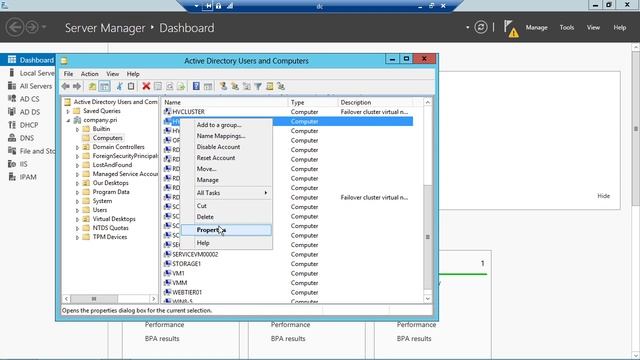Image resolution: width=640 pixels, height=360 pixels.
Task: Toggle the Show/Hide Action Pane icon
Action: tap(208, 86)
